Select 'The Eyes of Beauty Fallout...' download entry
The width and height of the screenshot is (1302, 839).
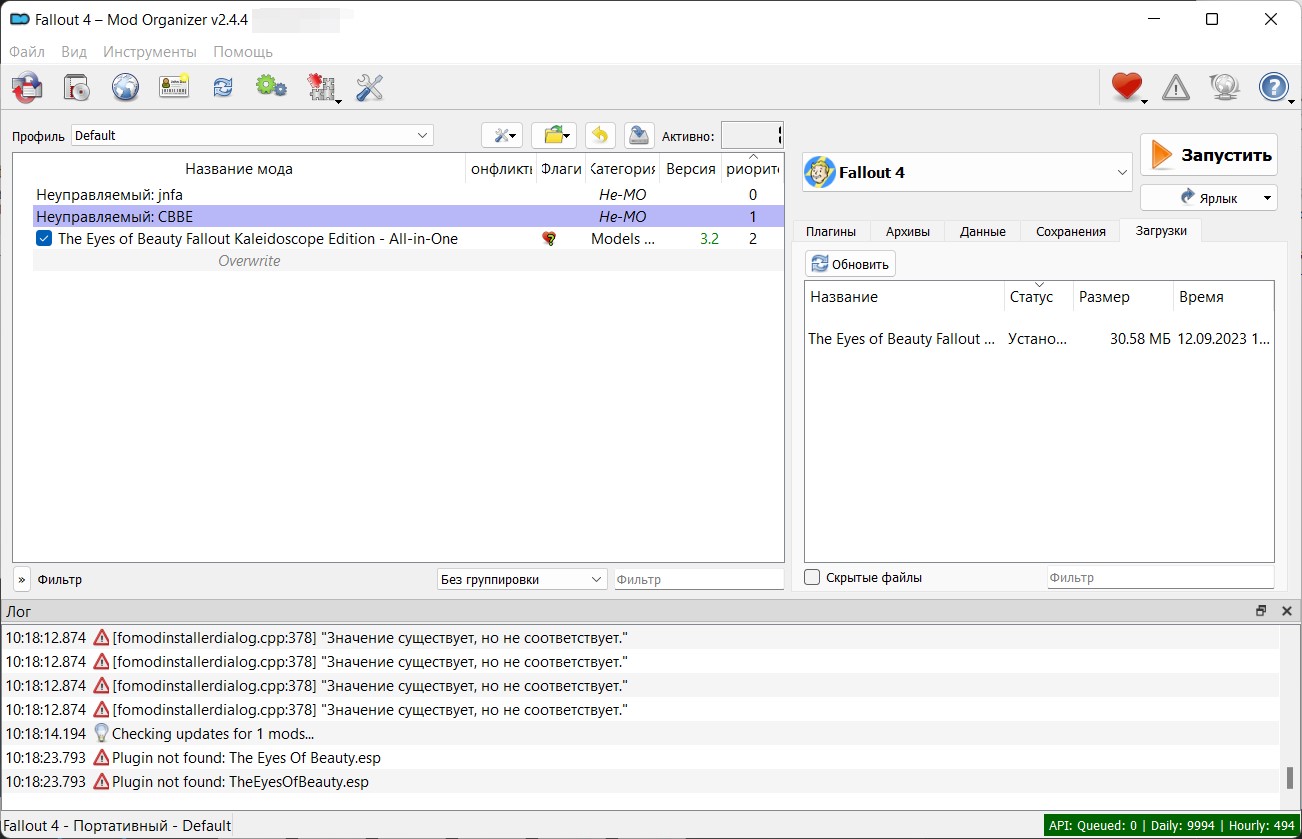pos(1039,339)
